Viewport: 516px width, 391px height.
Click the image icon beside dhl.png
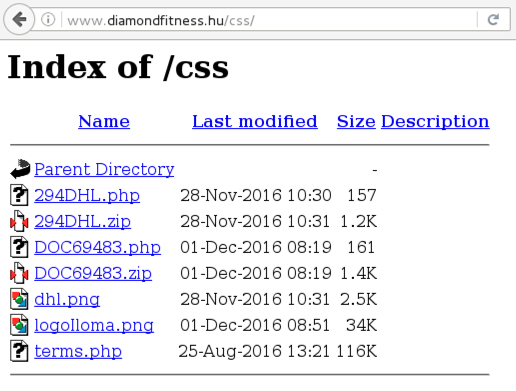point(19,299)
